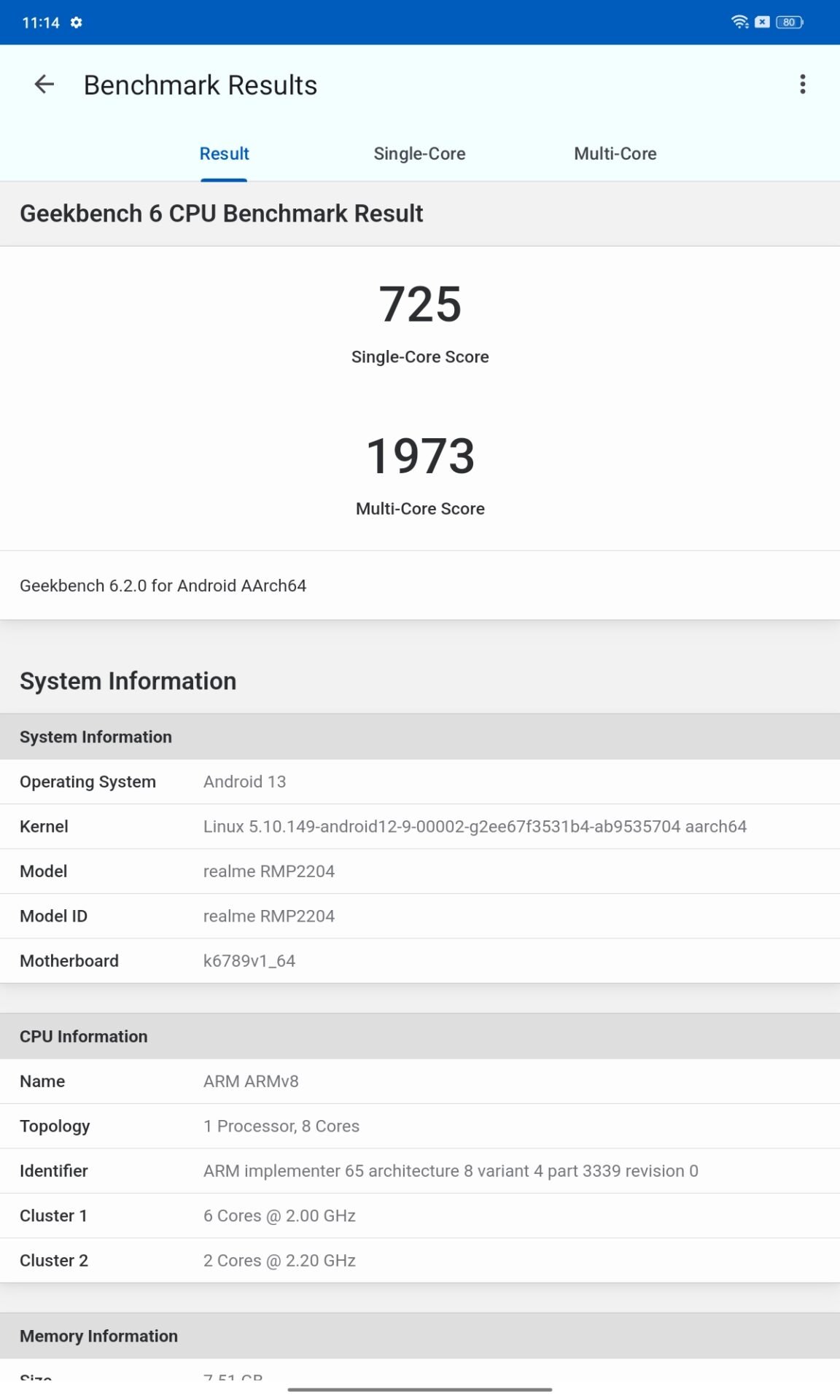Screen dimensions: 840x1400
Task: Select the Result tab
Action: click(x=224, y=154)
